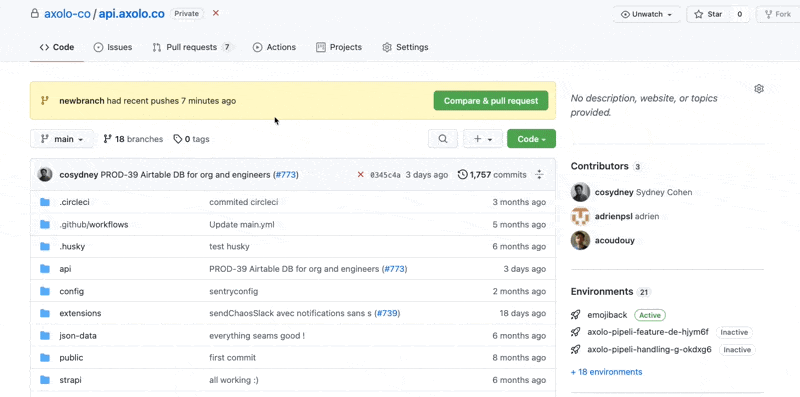
Task: Open the plus add file dropdown
Action: 483,139
